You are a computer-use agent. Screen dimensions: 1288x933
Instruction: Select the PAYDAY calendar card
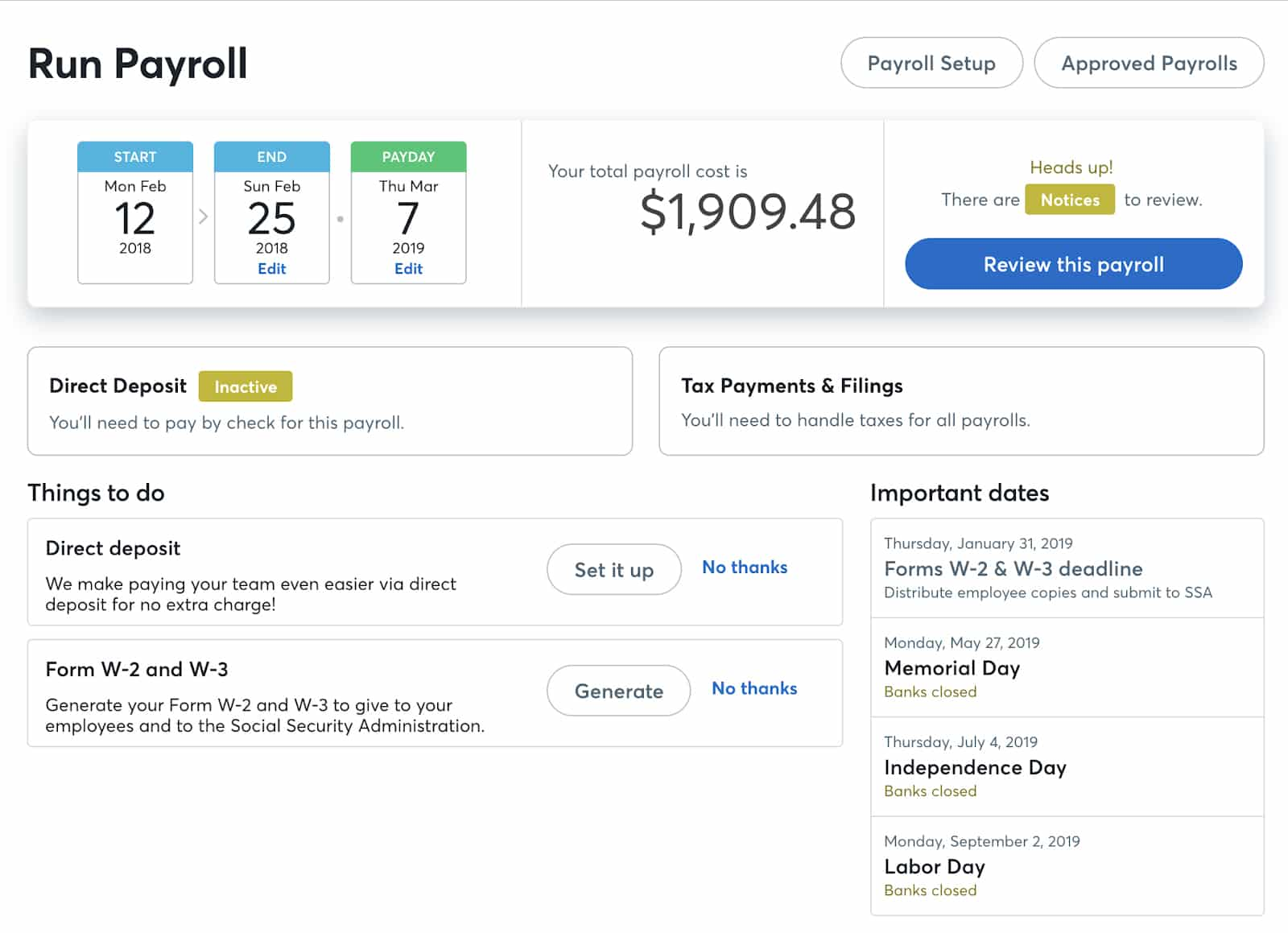[x=408, y=209]
